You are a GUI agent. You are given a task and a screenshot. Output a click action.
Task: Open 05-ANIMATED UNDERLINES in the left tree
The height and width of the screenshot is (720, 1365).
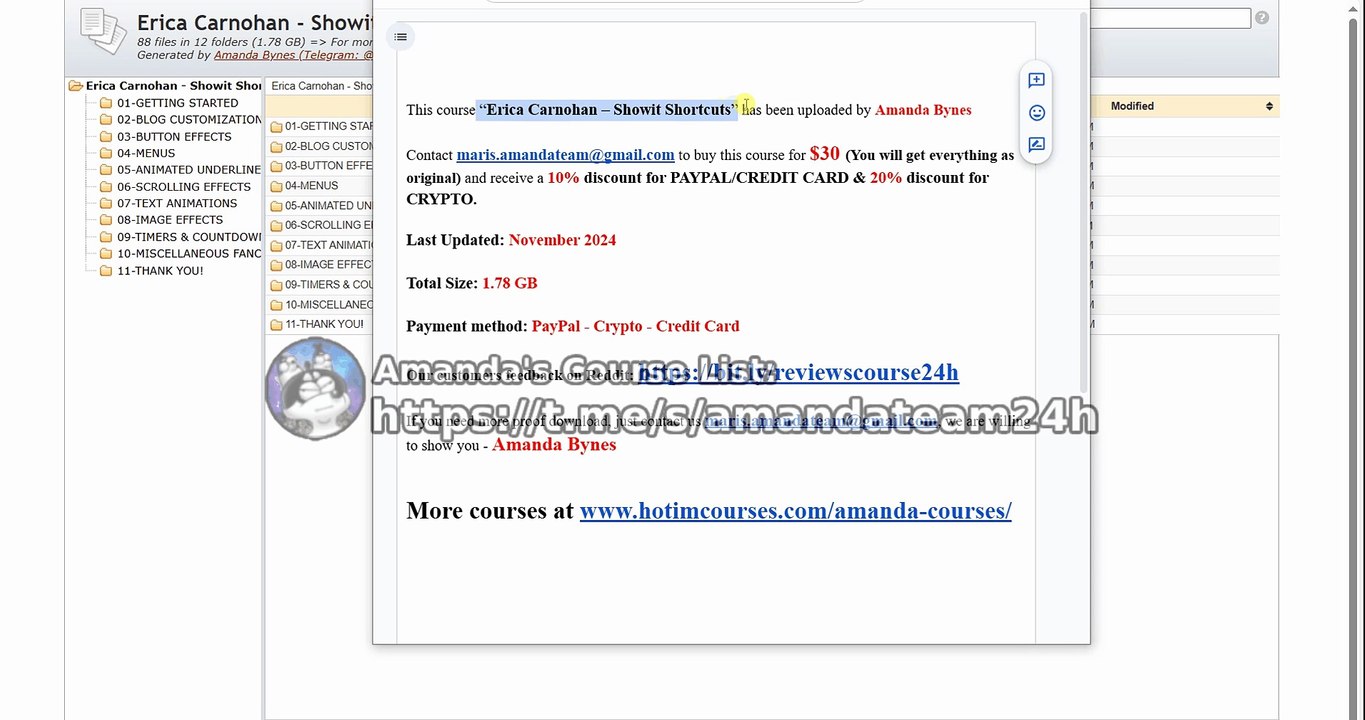coord(189,170)
